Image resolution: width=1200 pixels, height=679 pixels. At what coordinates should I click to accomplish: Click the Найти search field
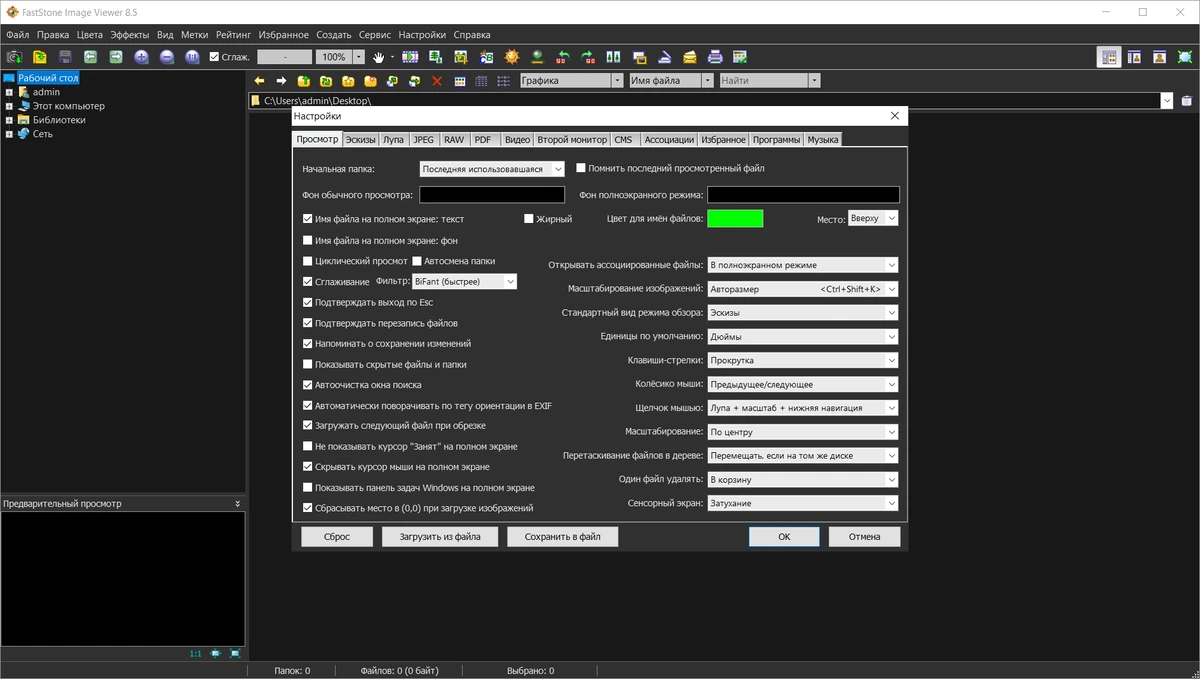(x=764, y=81)
